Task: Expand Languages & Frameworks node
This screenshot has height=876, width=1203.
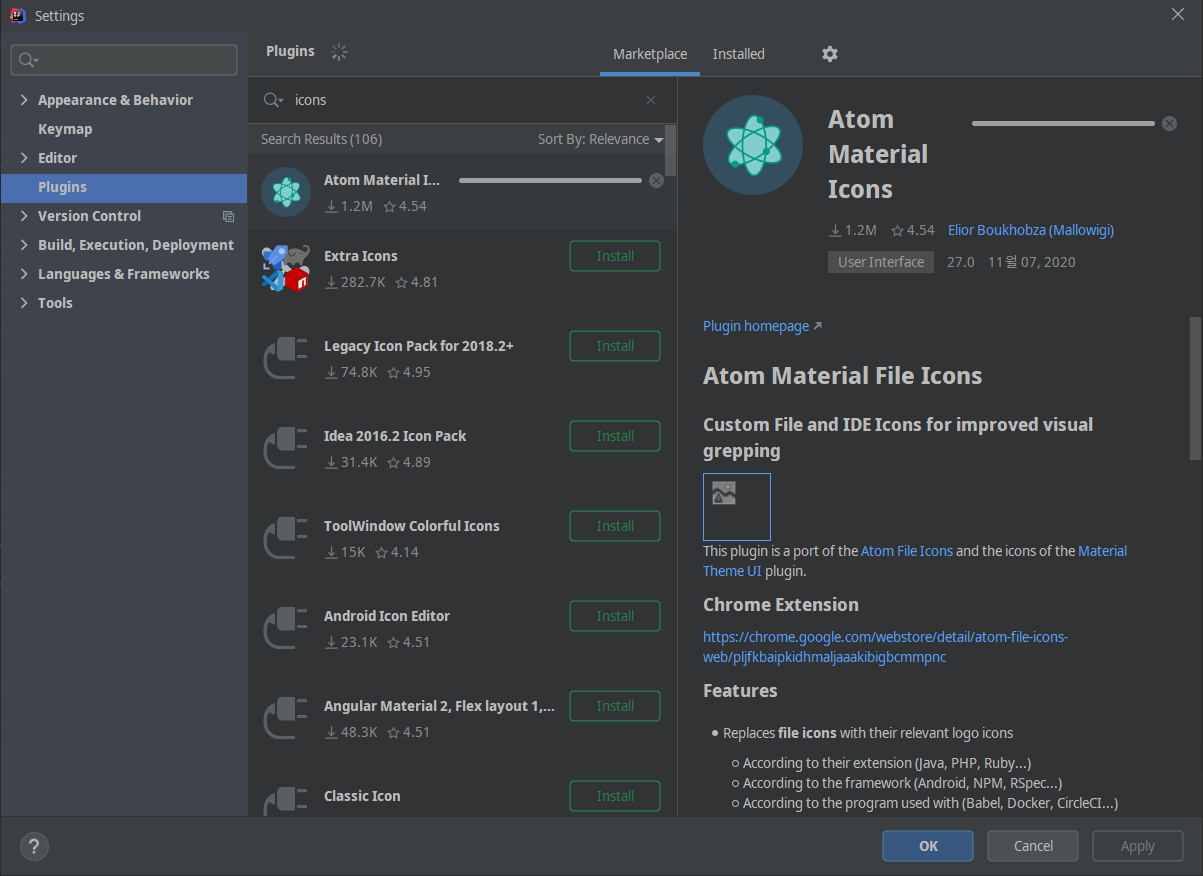Action: point(24,274)
